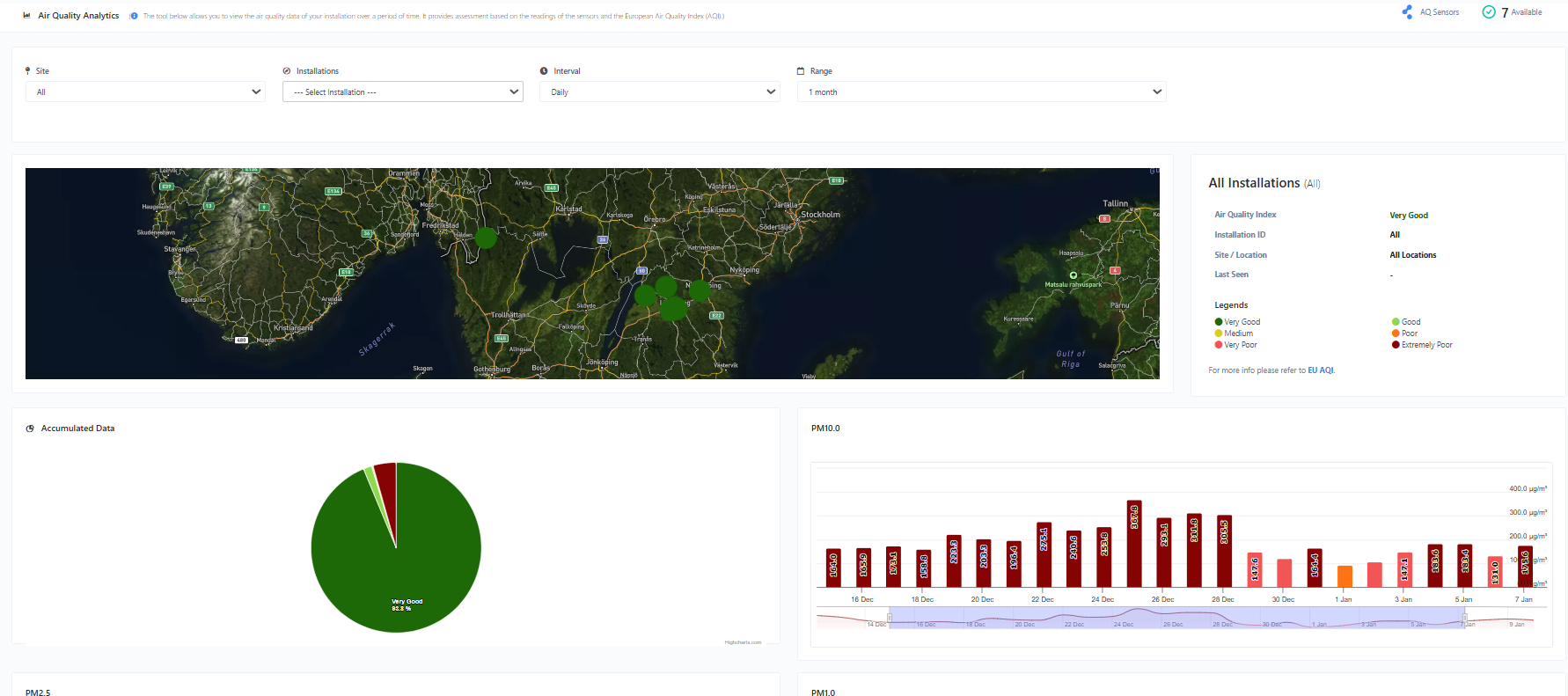
Task: Click the AQ Sensors share icon
Action: tap(1408, 12)
